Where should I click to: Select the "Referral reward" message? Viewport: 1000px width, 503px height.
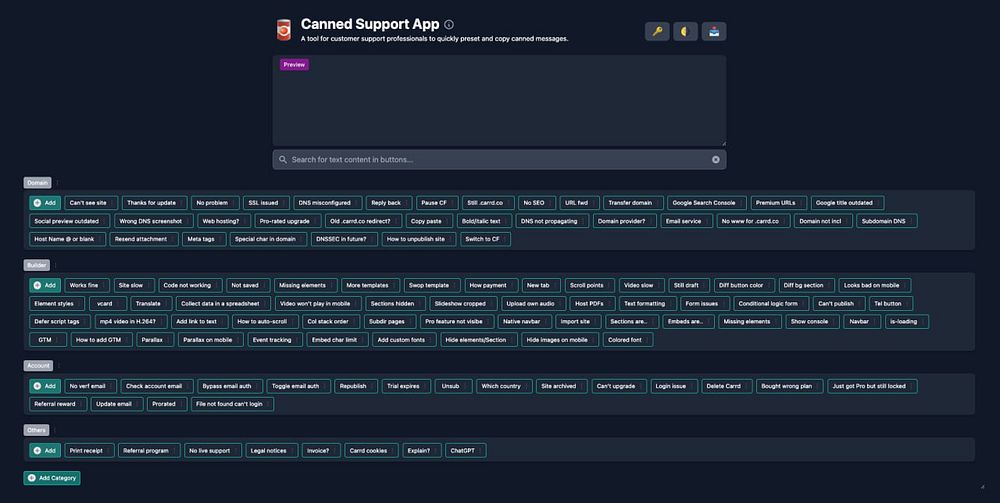[x=58, y=404]
